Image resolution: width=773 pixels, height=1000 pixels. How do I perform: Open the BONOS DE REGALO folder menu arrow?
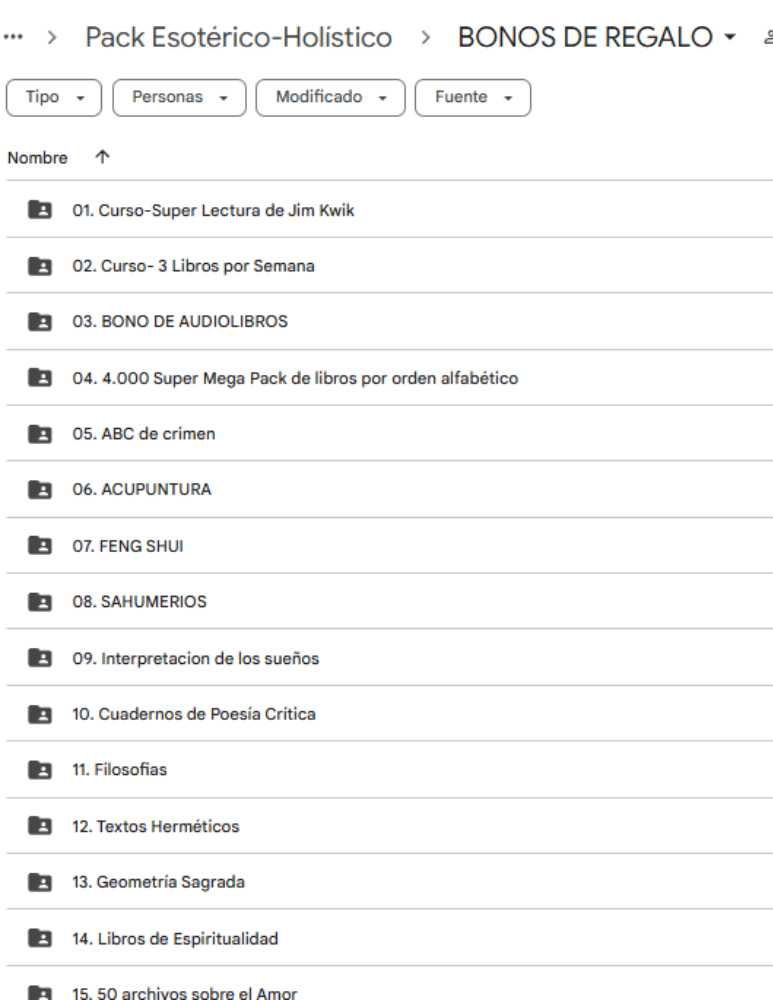coord(730,37)
